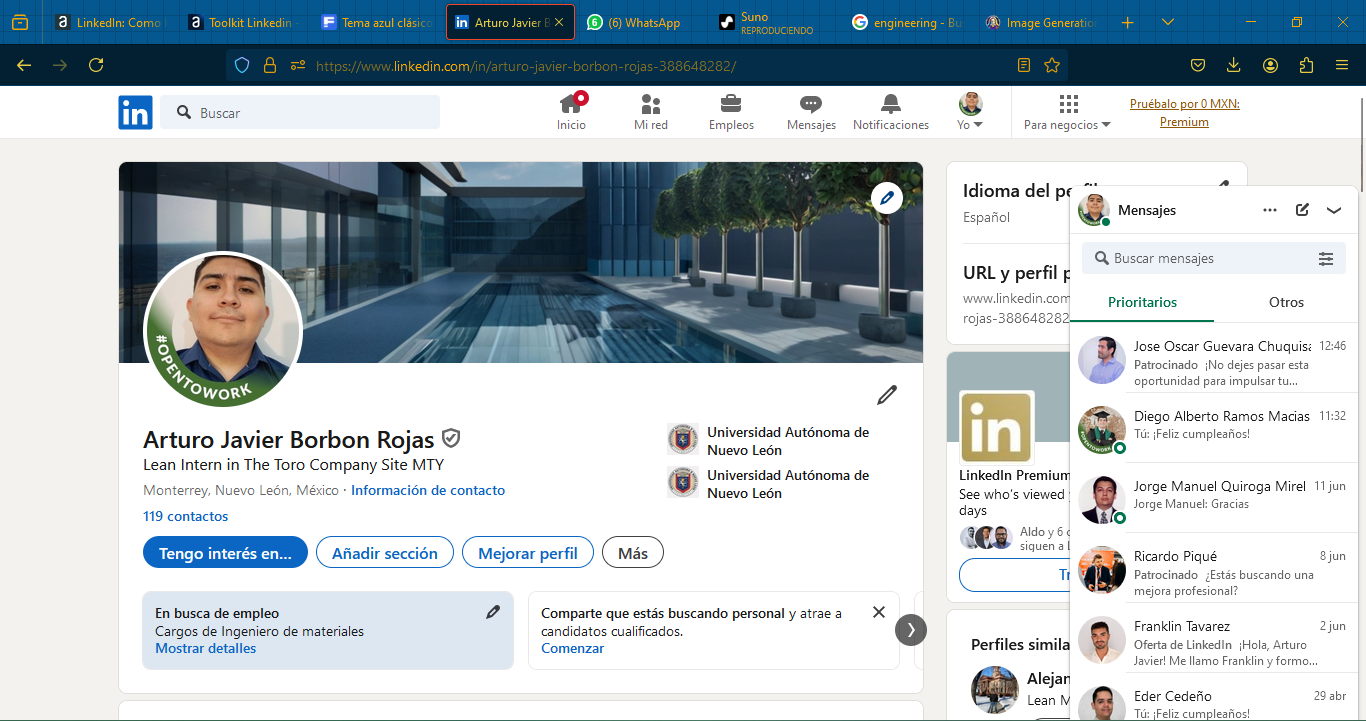
Task: Go back with browser back arrow
Action: [x=24, y=65]
